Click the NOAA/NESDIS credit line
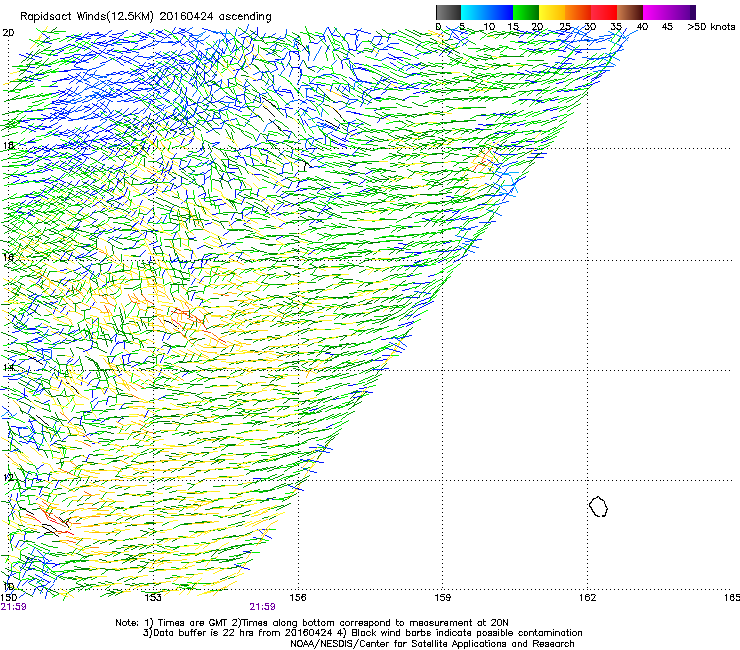The width and height of the screenshot is (740, 650). [432, 644]
